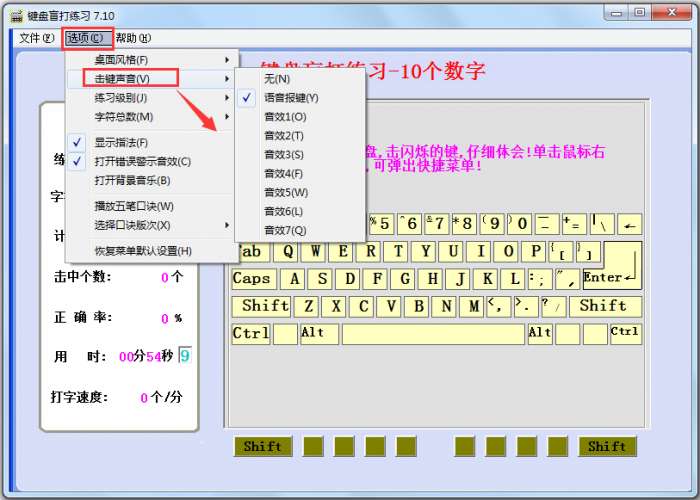Open 选择口诀版次 submenu
This screenshot has height=500, width=700.
point(132,225)
